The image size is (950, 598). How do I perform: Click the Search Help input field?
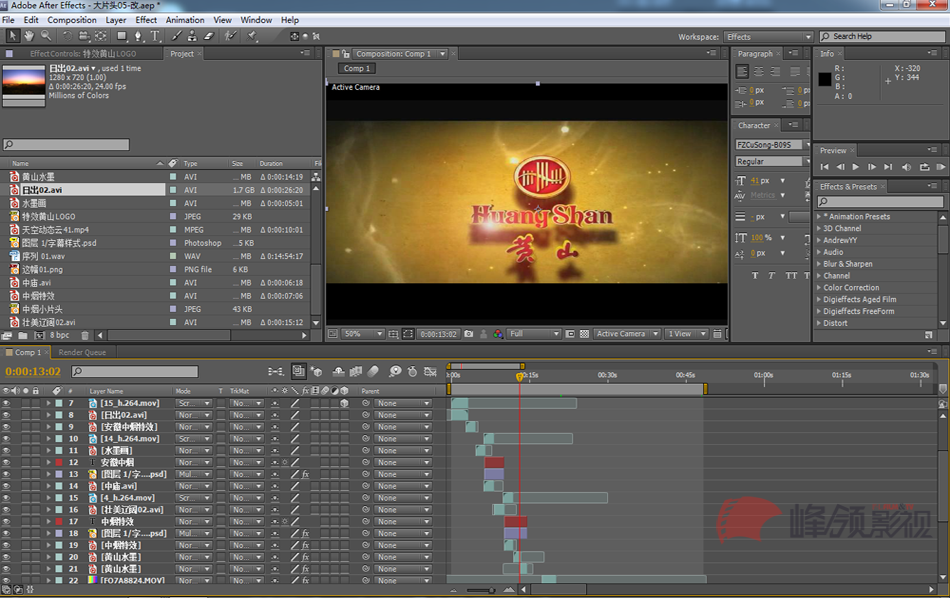[x=883, y=37]
